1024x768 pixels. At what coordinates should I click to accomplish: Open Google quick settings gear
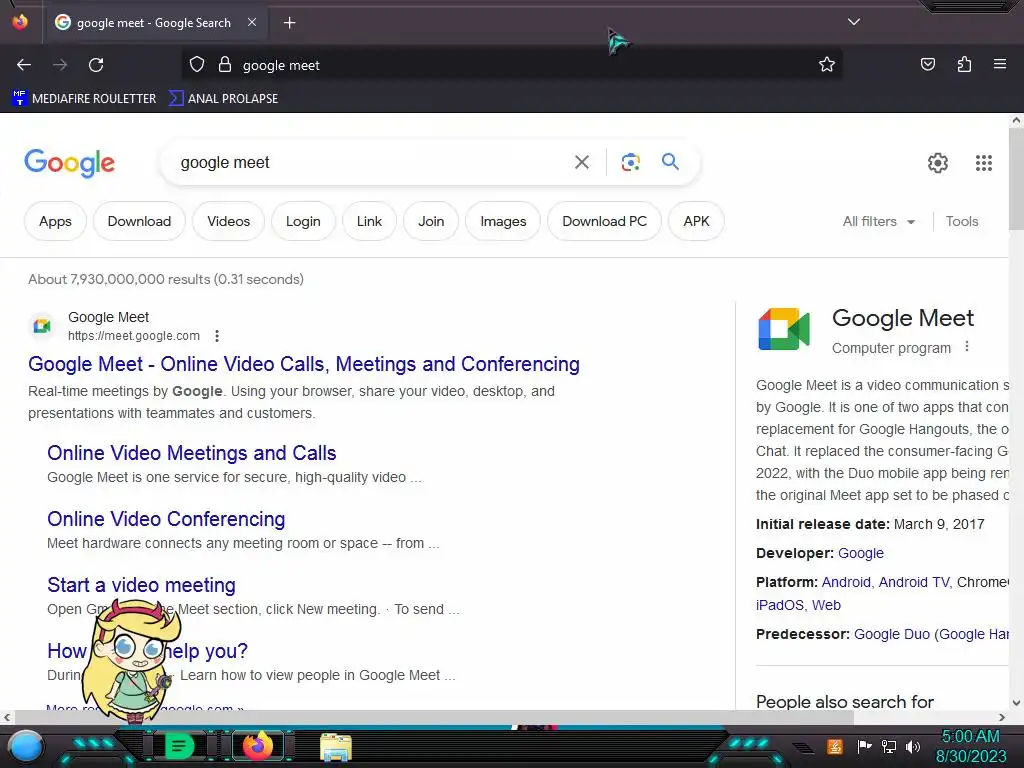pos(938,163)
